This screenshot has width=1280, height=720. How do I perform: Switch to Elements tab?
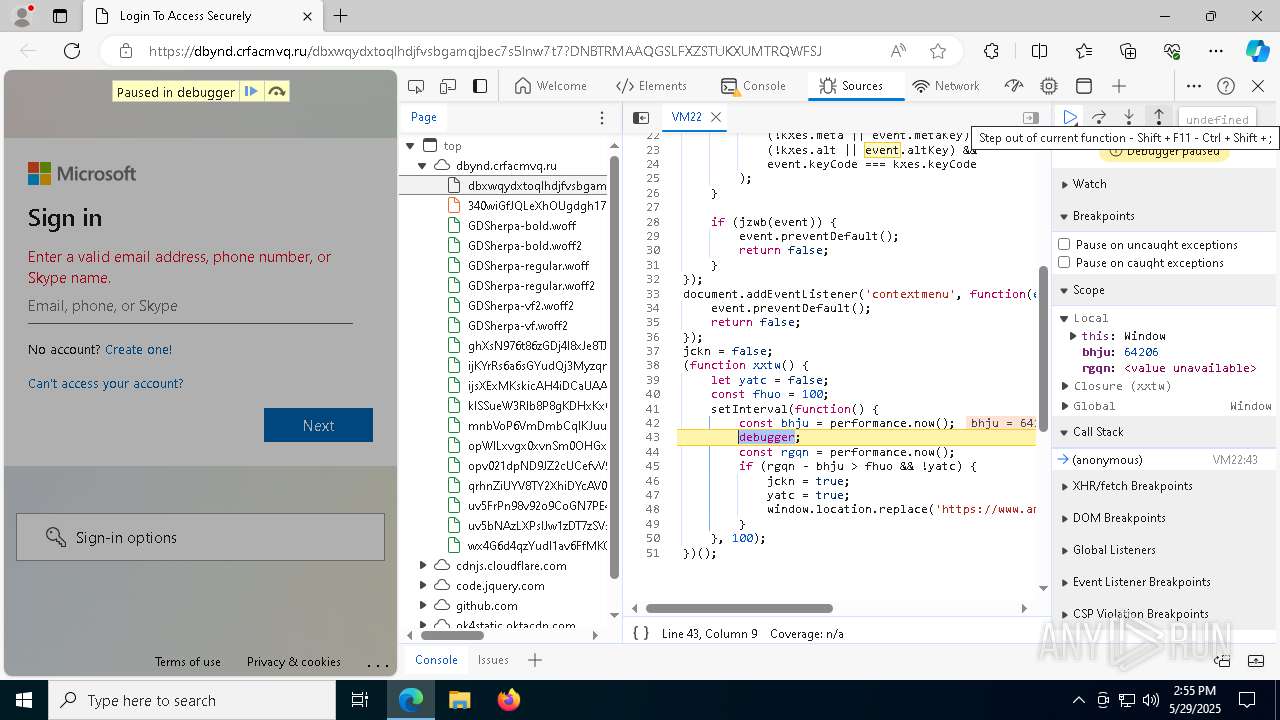coord(652,86)
